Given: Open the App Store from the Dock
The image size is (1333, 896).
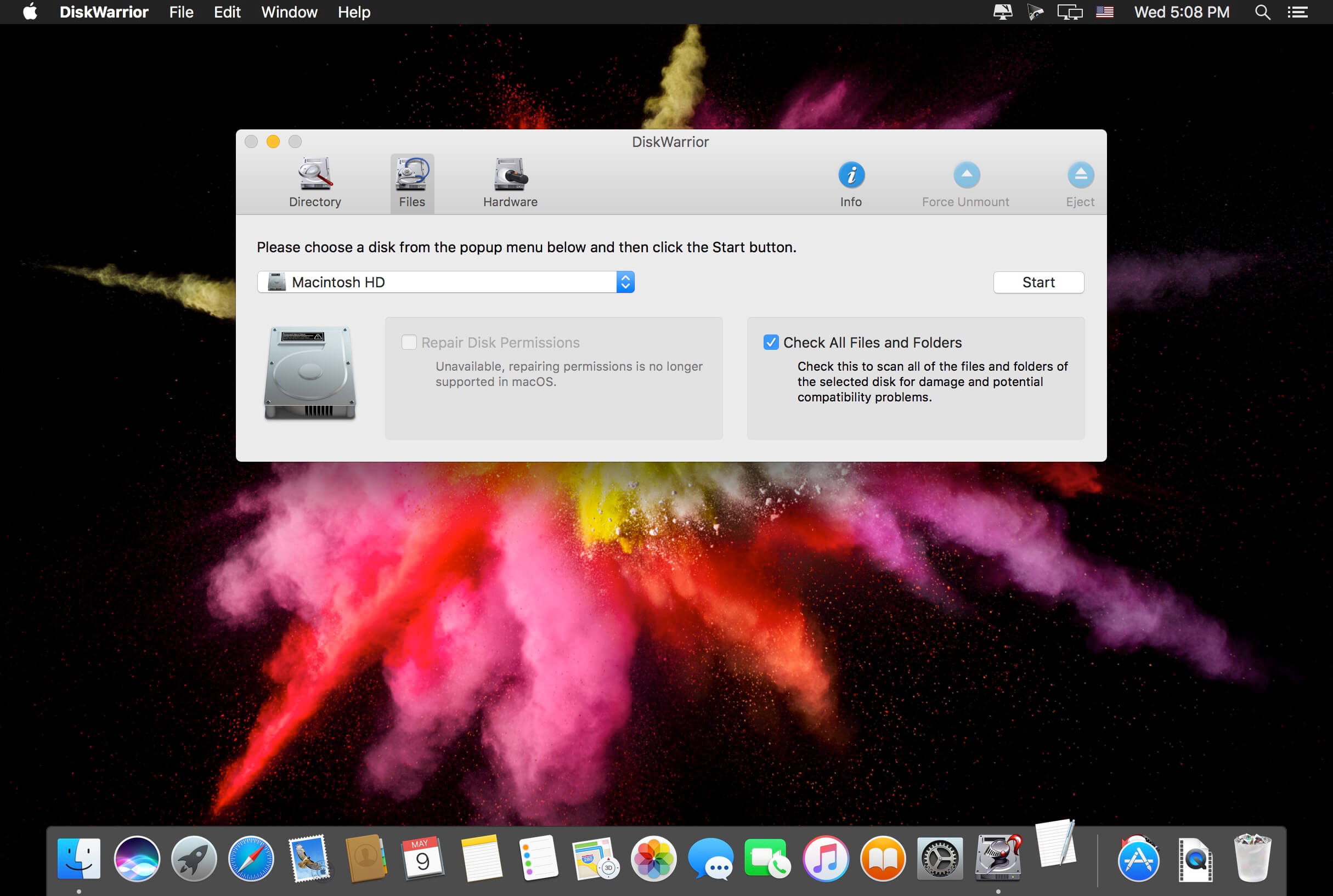Looking at the screenshot, I should (x=1139, y=858).
